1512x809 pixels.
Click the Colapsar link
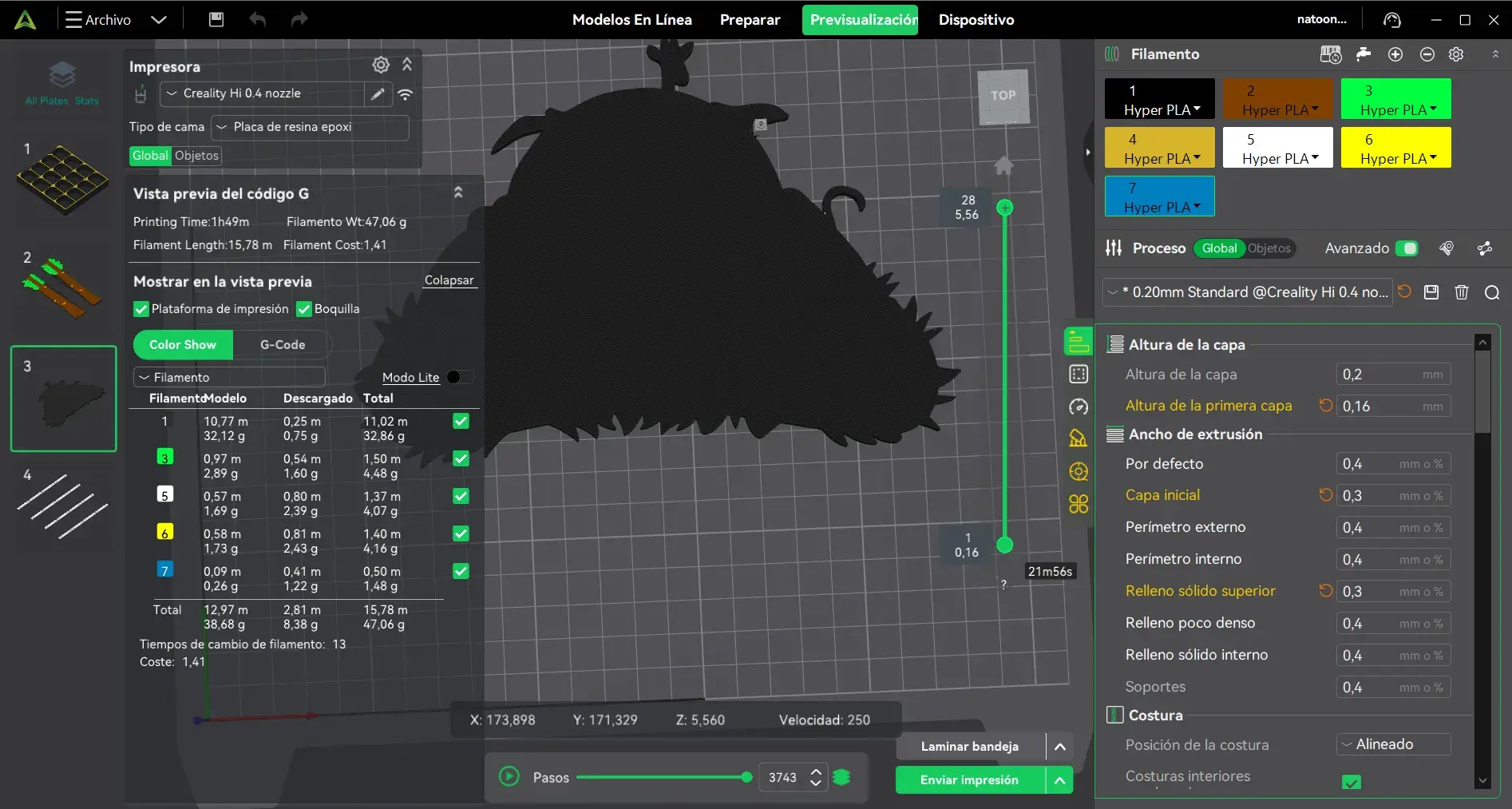click(x=449, y=280)
